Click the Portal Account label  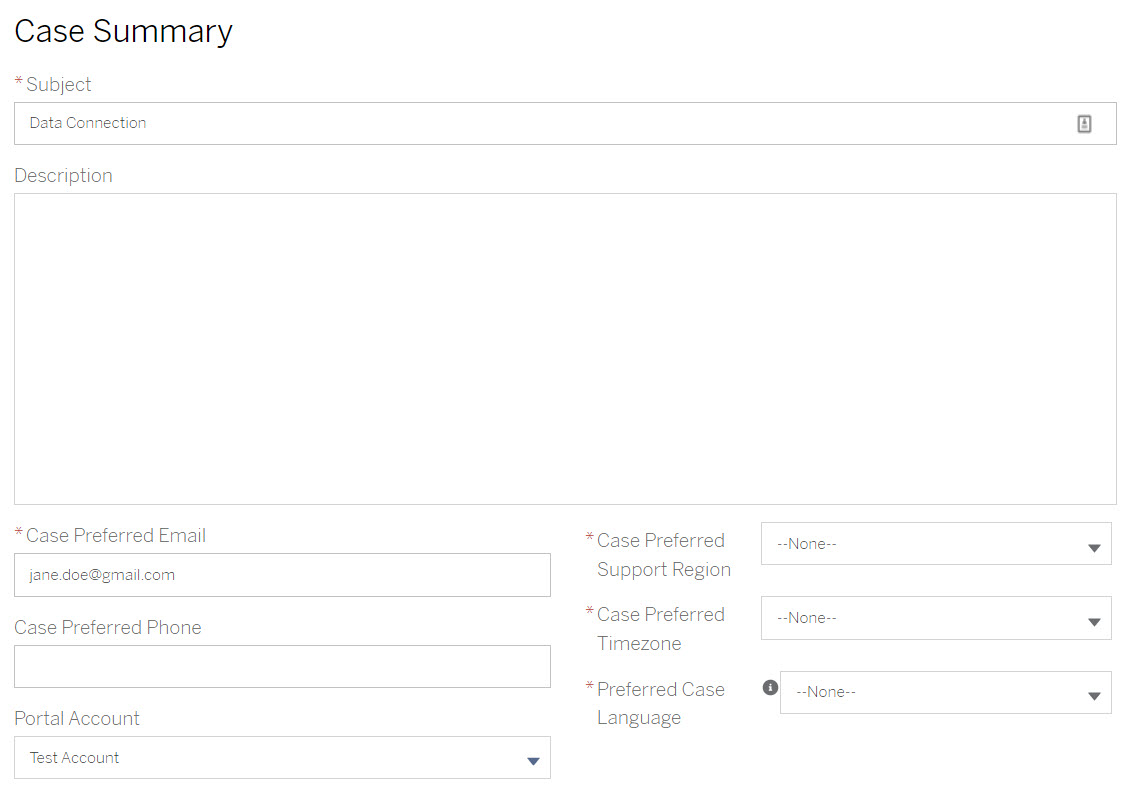77,719
